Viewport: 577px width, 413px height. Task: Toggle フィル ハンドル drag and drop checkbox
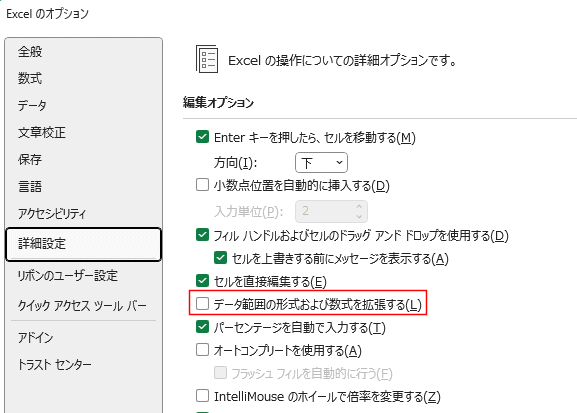[202, 235]
